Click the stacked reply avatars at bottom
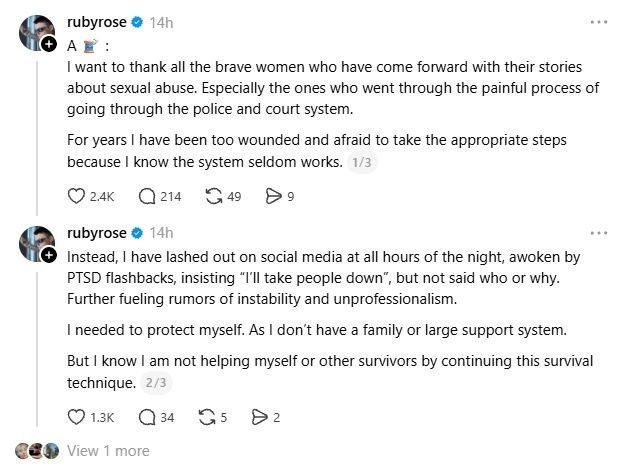The width and height of the screenshot is (628, 469). (x=37, y=451)
